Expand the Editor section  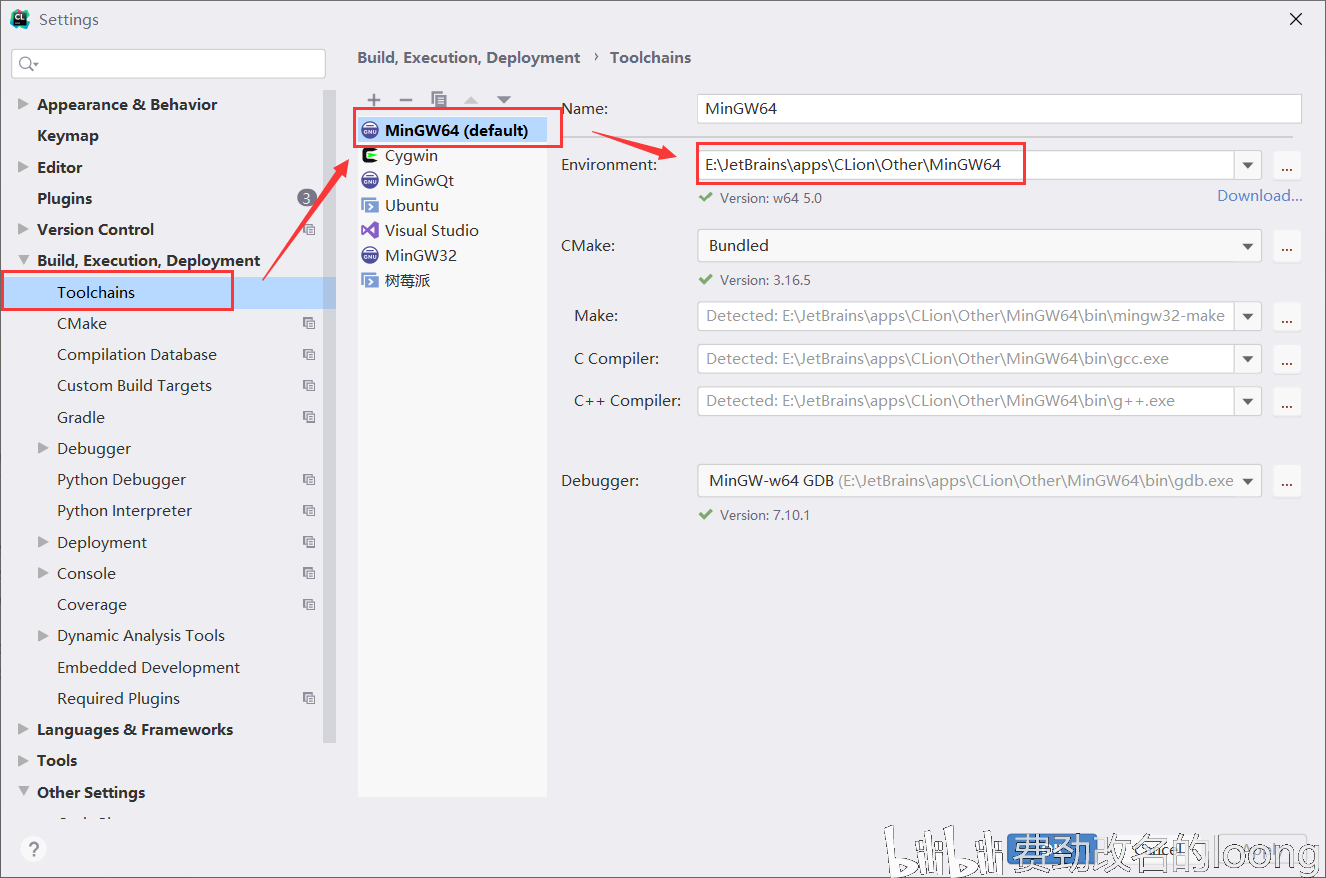tap(23, 167)
